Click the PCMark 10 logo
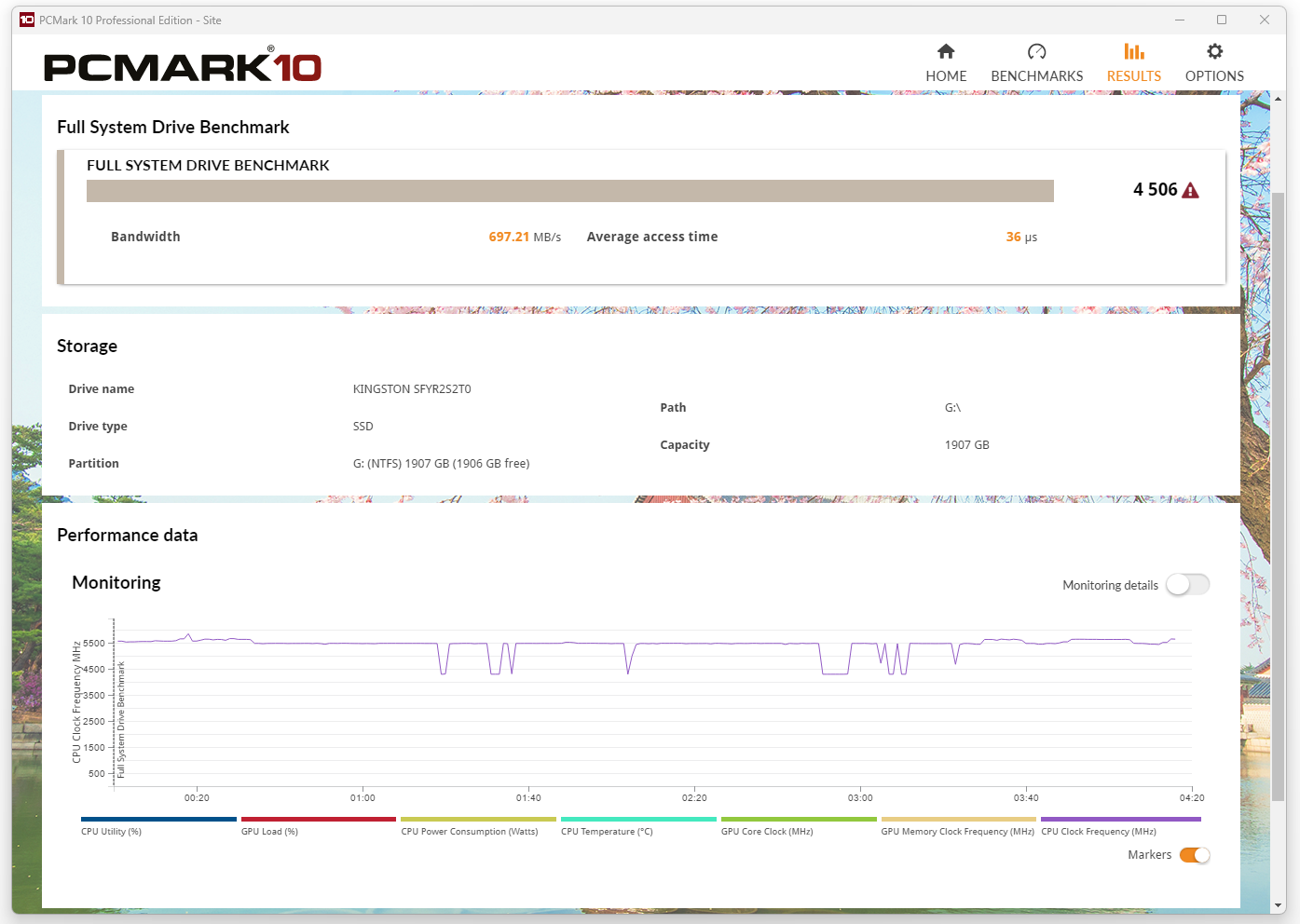This screenshot has width=1300, height=924. (183, 66)
